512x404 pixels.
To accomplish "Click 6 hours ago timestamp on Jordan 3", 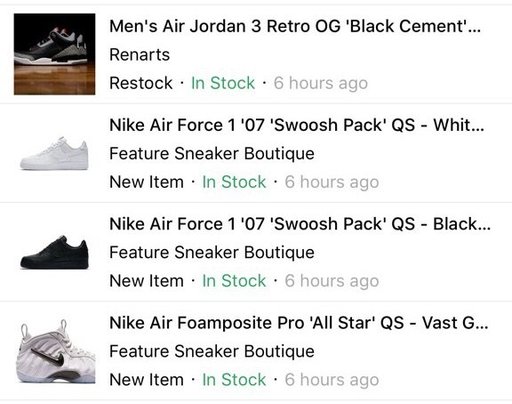I will tap(321, 83).
